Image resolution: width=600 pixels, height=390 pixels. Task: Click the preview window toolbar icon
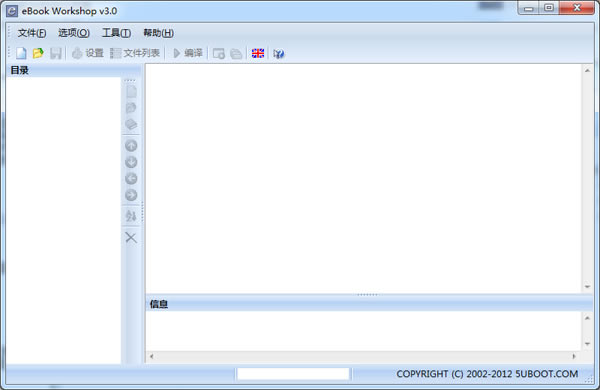point(219,54)
